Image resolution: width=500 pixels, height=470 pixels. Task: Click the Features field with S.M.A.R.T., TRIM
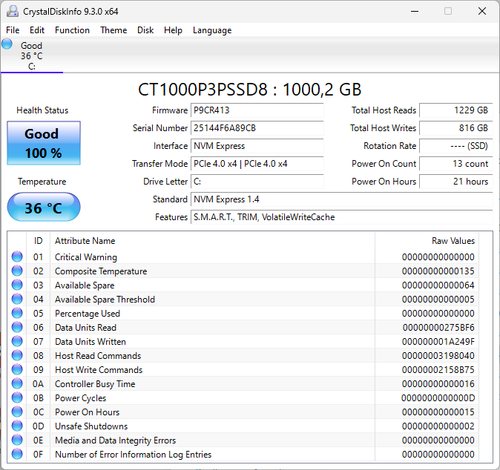tap(342, 217)
